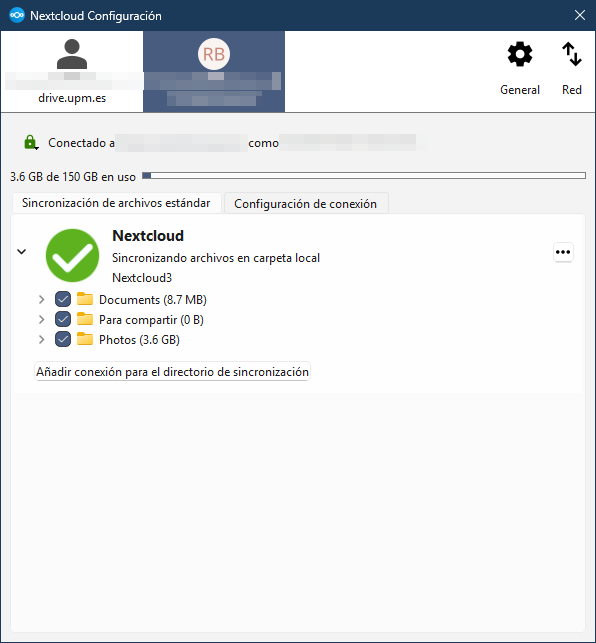The height and width of the screenshot is (643, 596).
Task: Click the green sync status checkmark icon
Action: (72, 255)
